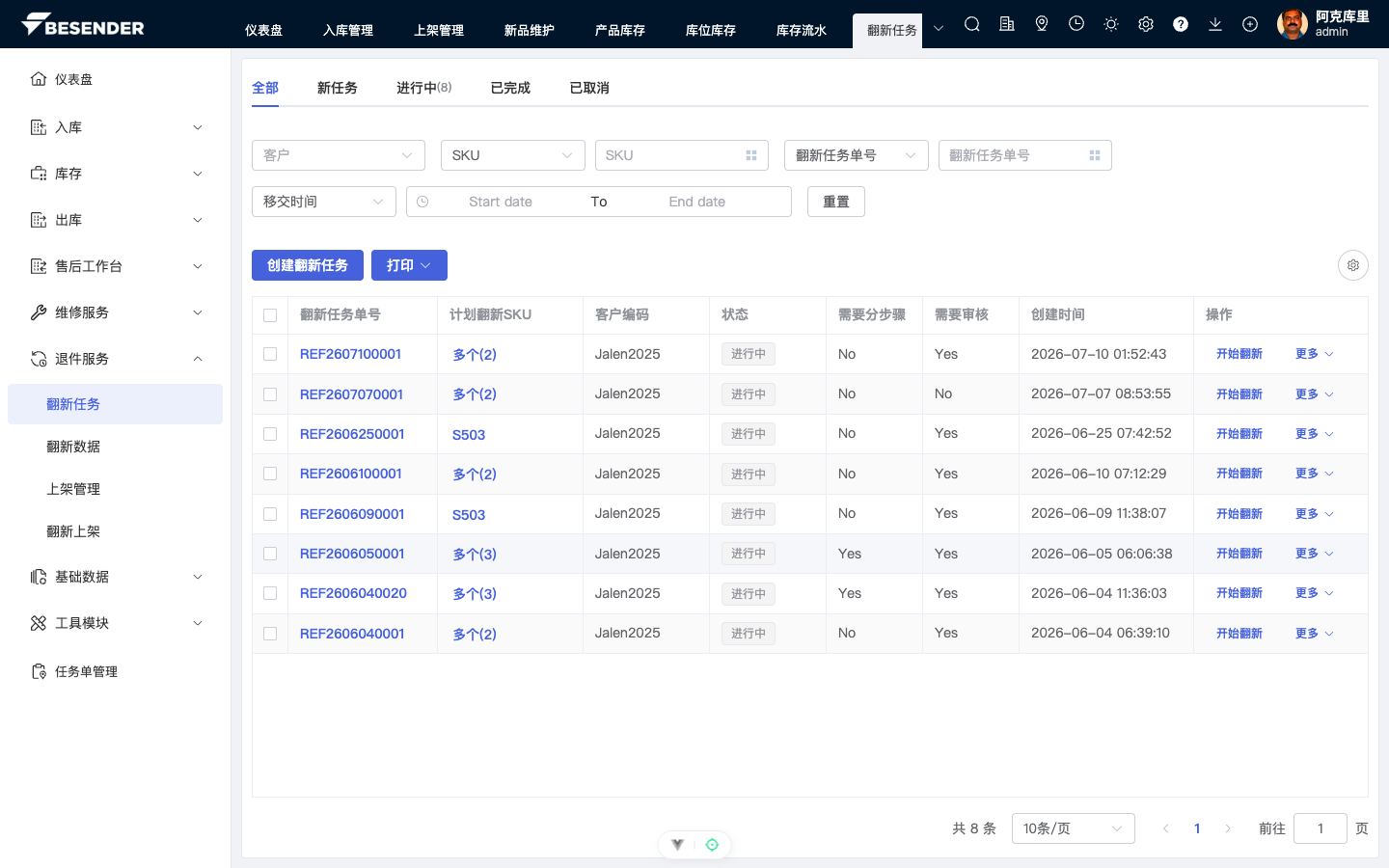Open the 翻新任务单号 type dropdown

pyautogui.click(x=857, y=155)
